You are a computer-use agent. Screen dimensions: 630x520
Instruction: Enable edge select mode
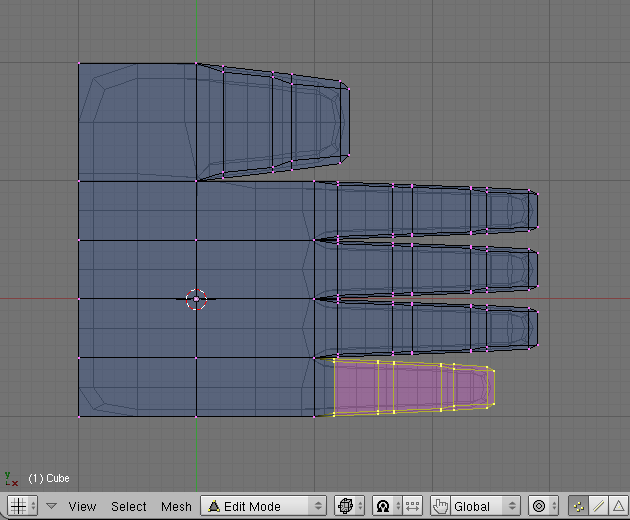click(x=598, y=506)
